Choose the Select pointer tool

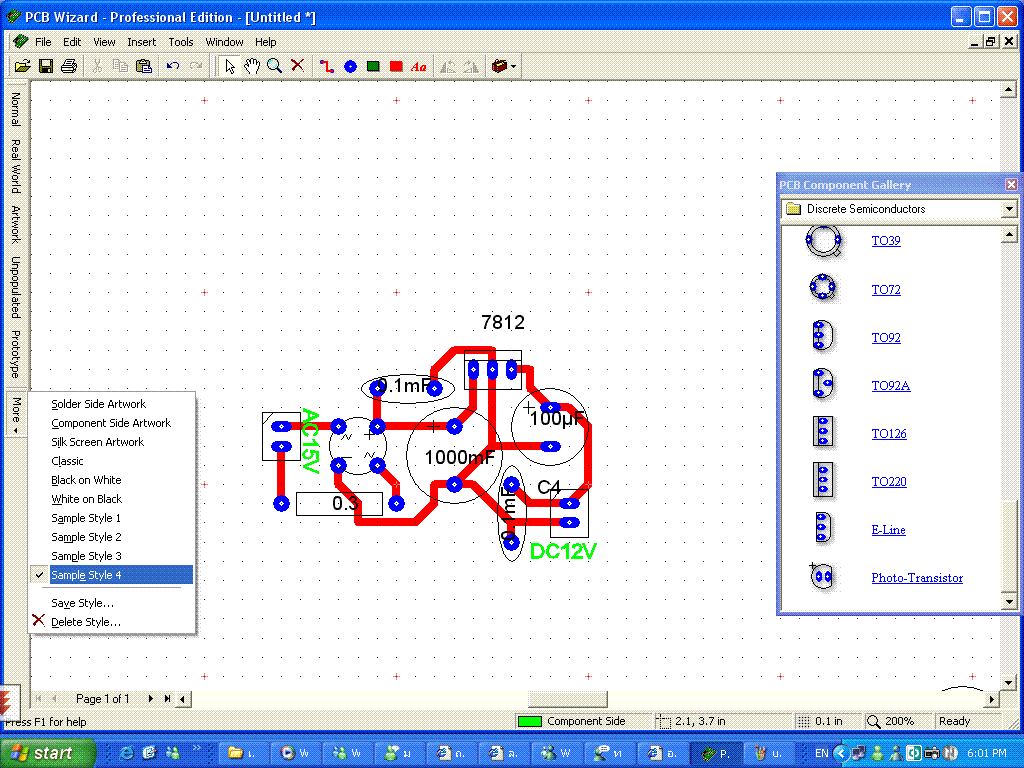pos(229,66)
